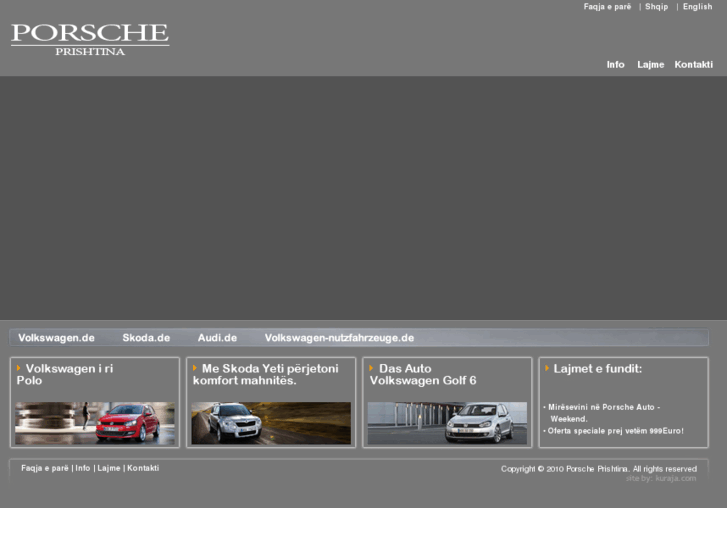
Task: Go to Faqja e parë in footer
Action: (x=45, y=468)
